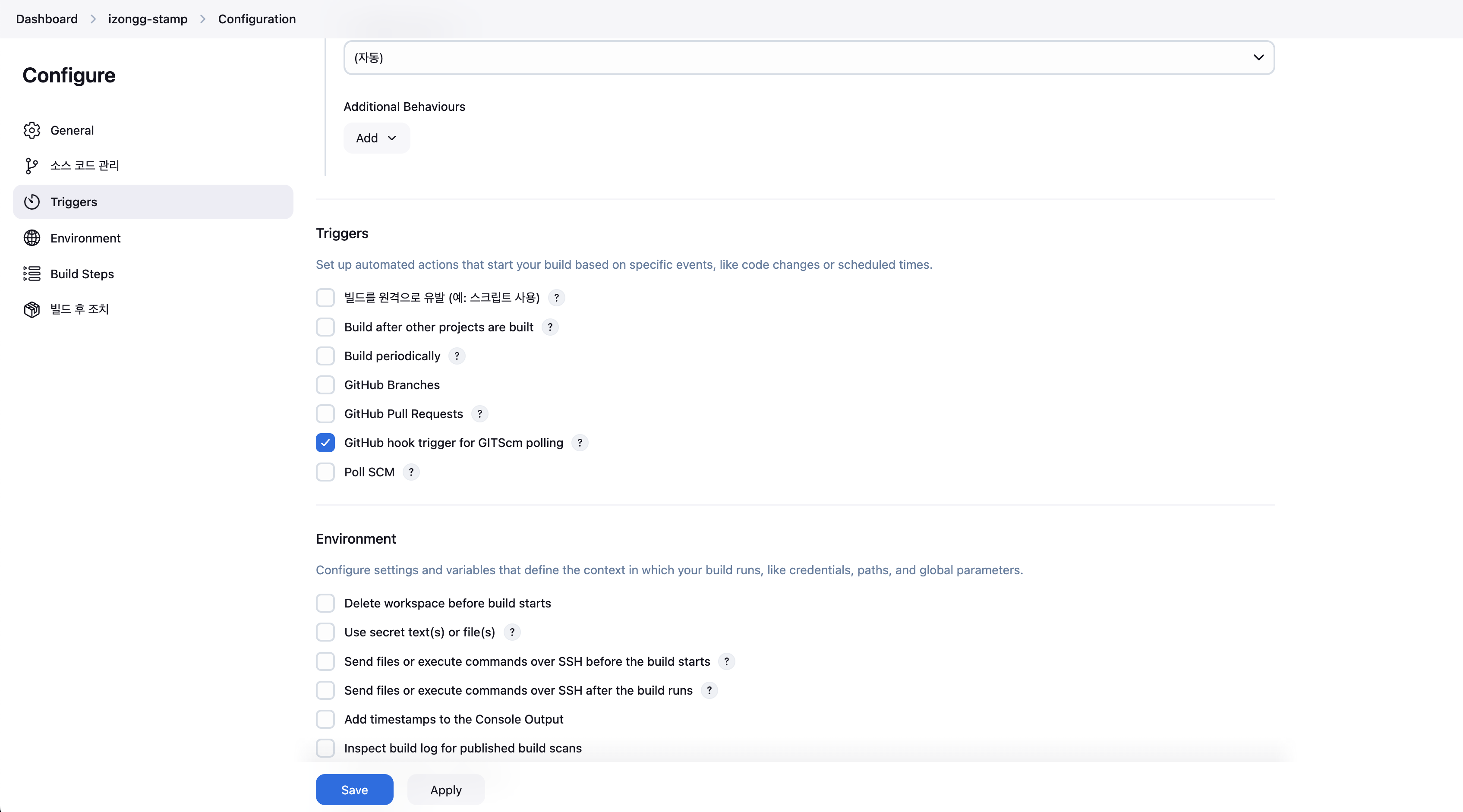Uncheck GitHub hook trigger for GITScm polling
Image resolution: width=1463 pixels, height=812 pixels.
[325, 443]
